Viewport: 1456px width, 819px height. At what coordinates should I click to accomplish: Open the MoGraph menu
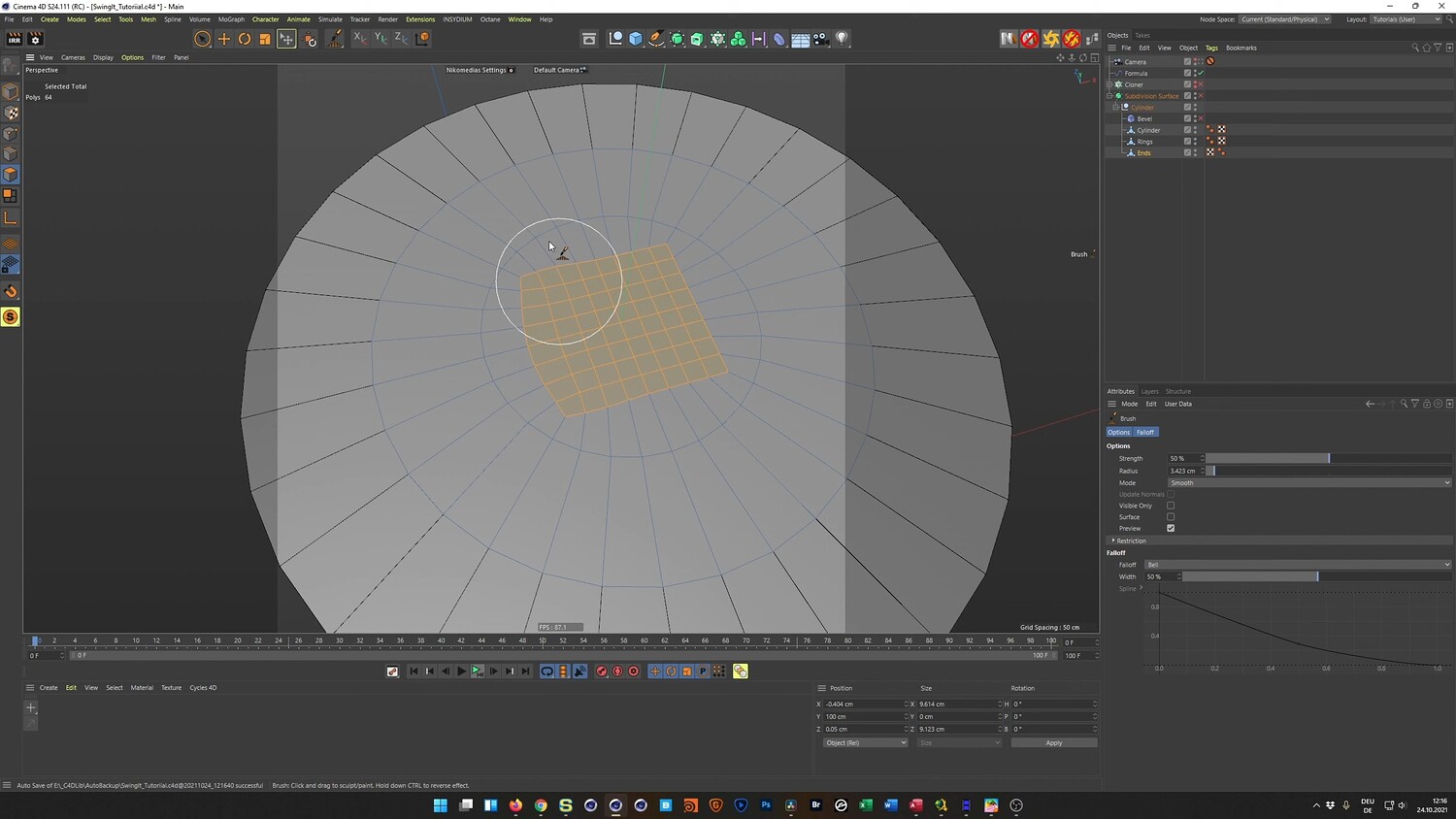tap(231, 19)
